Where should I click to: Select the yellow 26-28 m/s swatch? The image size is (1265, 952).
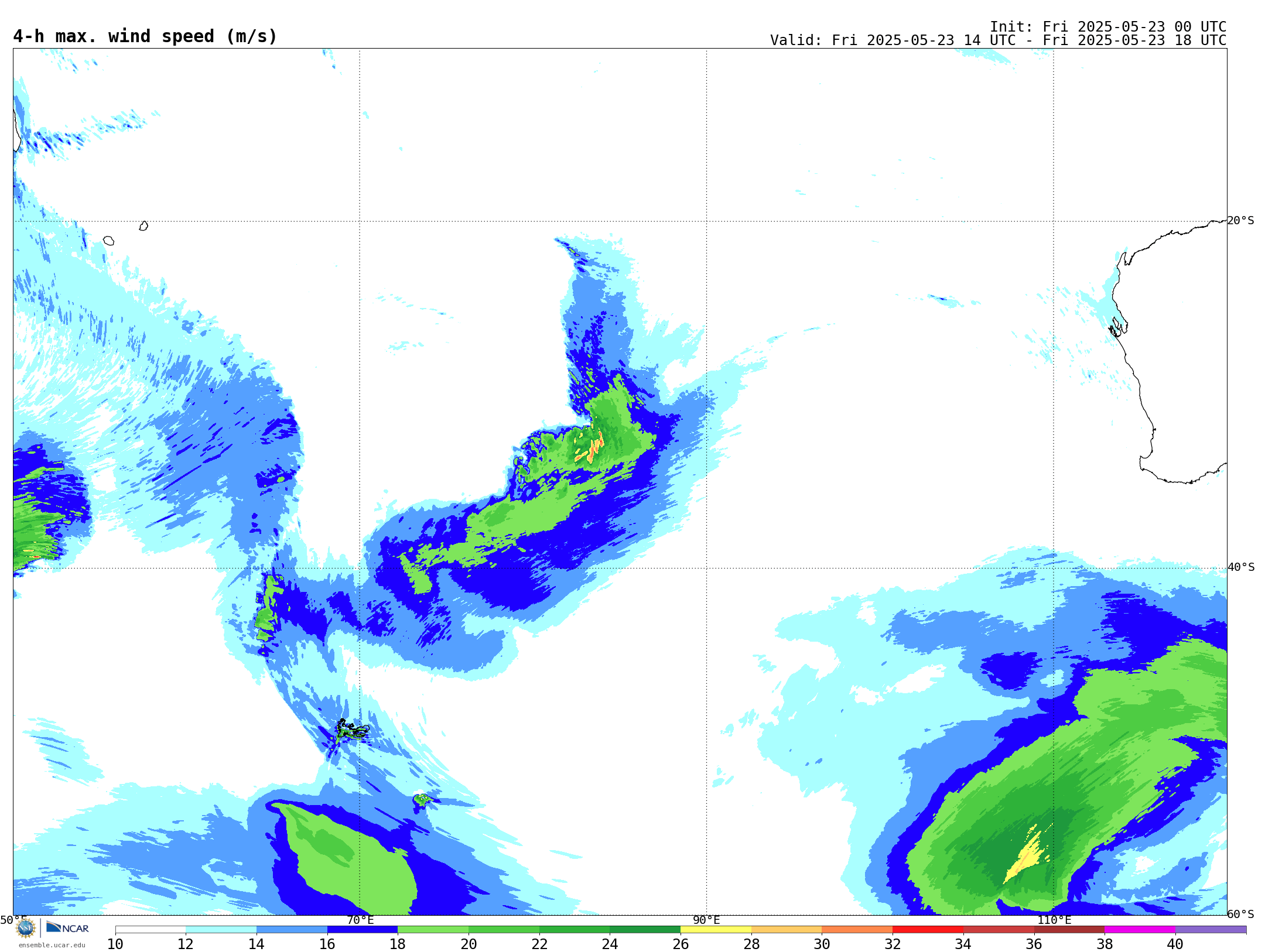tap(716, 930)
